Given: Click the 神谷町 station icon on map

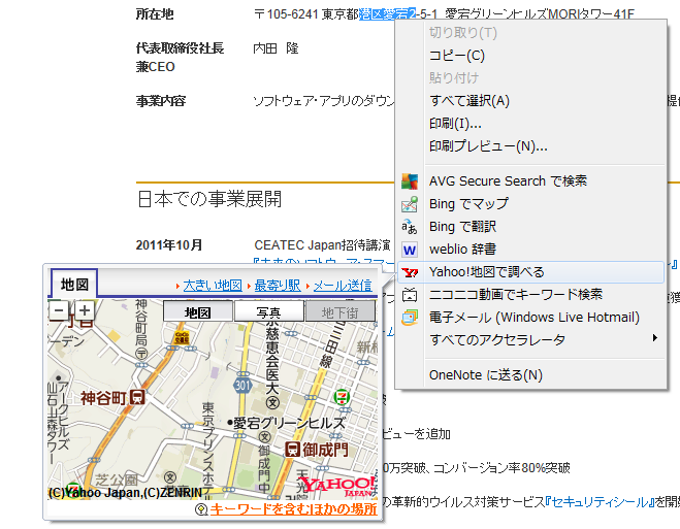Looking at the screenshot, I should tap(137, 397).
